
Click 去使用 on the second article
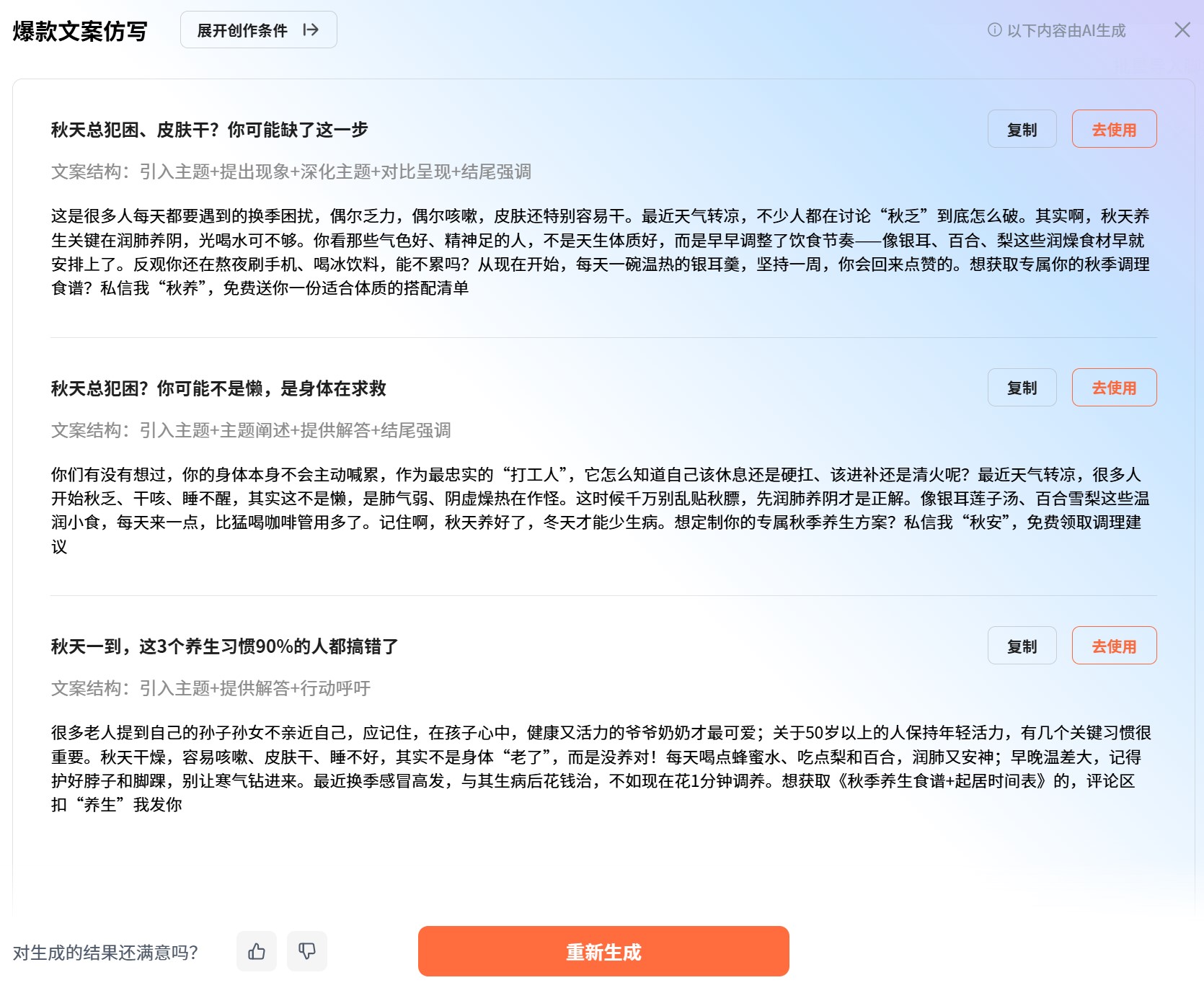coord(1114,387)
